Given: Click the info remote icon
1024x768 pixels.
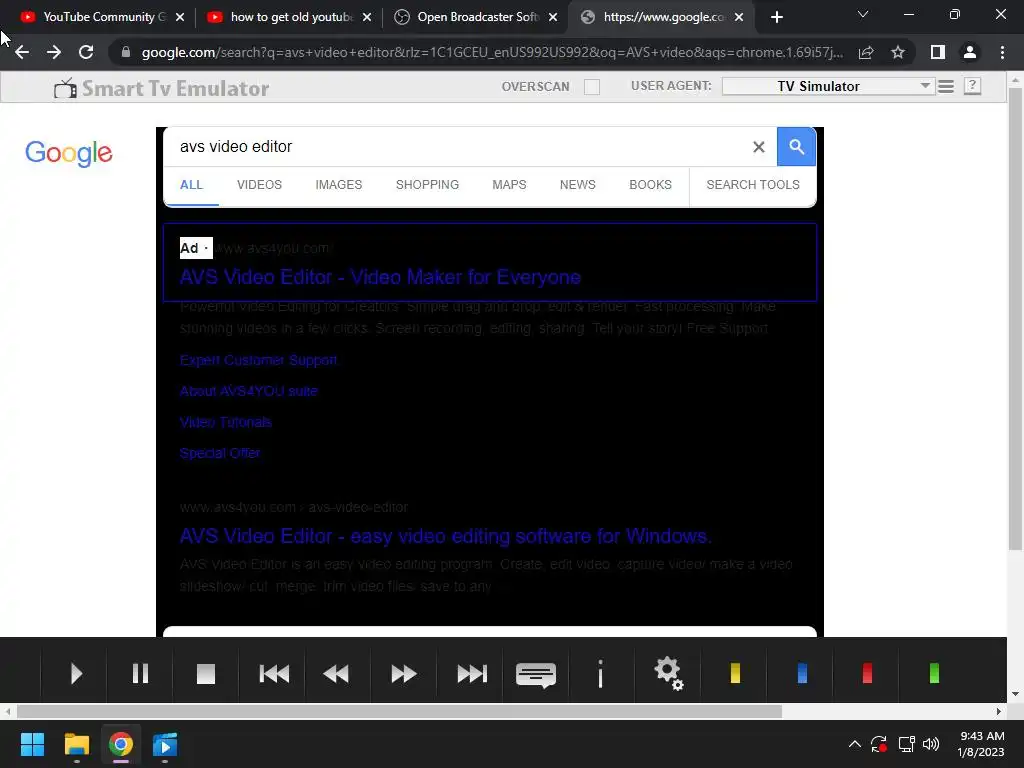Looking at the screenshot, I should click(x=600, y=673).
